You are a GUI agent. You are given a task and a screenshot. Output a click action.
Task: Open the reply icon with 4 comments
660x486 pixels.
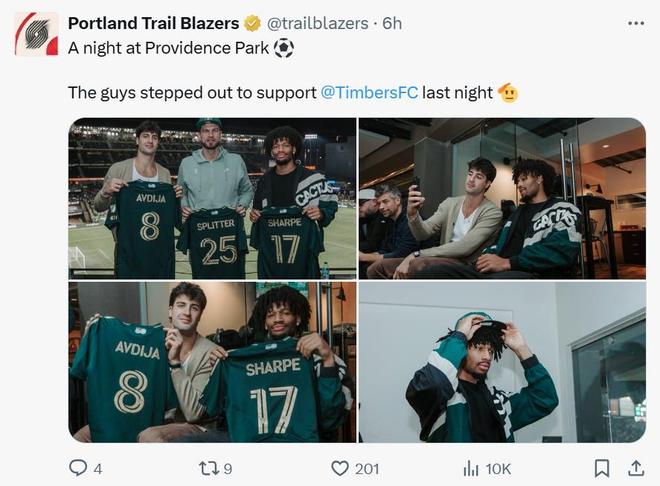tap(78, 468)
